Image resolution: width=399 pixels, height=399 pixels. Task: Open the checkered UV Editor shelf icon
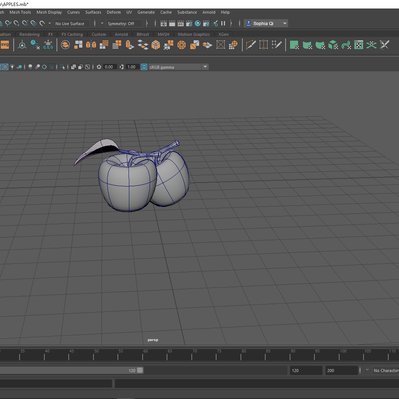[359, 45]
